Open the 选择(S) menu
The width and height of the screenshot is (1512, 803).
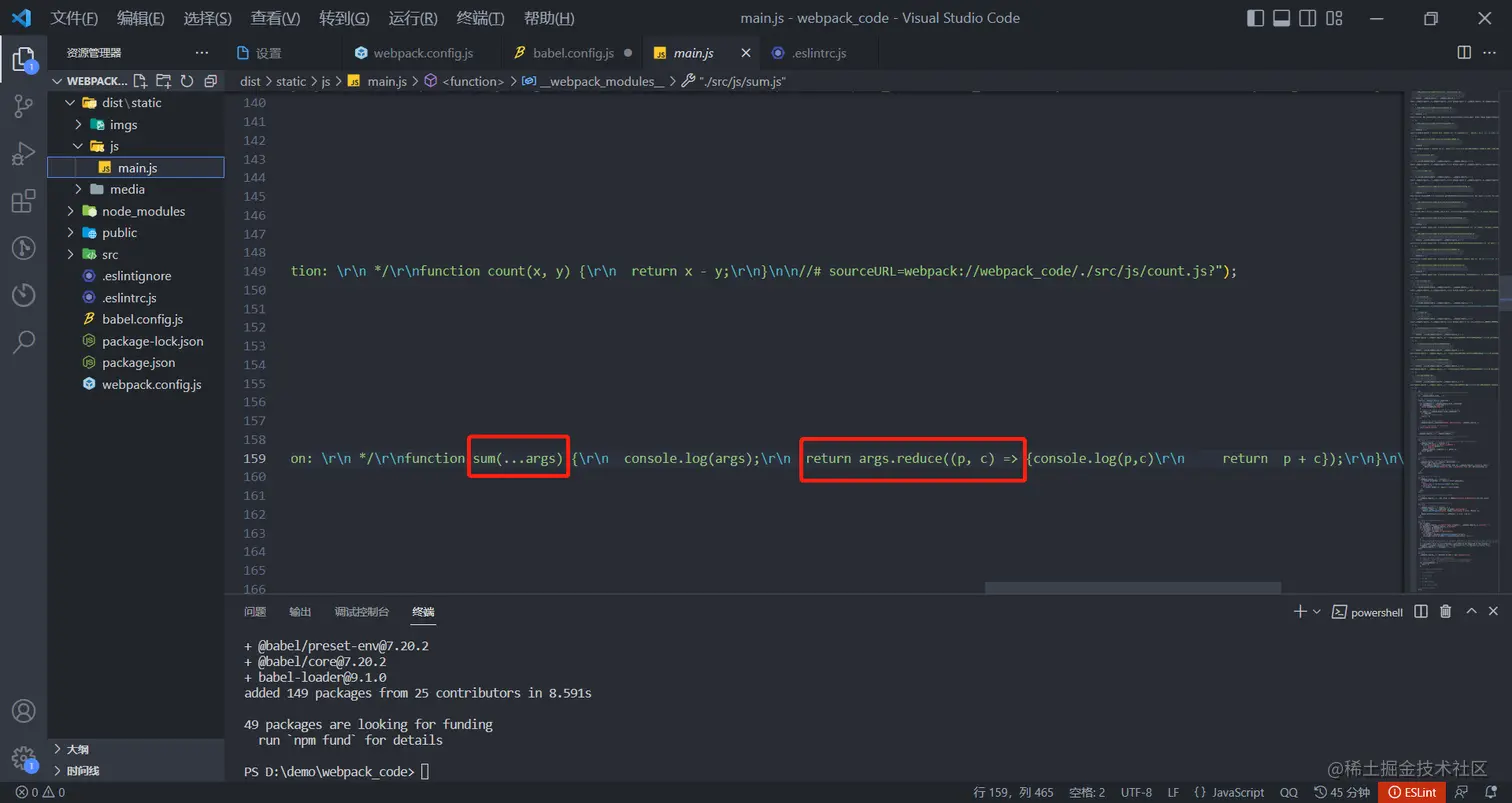(208, 18)
